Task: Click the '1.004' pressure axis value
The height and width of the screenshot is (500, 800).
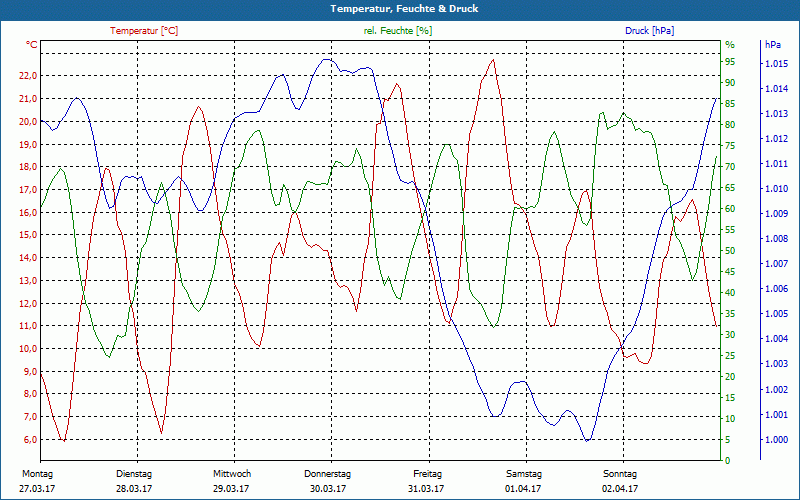Action: [776, 339]
